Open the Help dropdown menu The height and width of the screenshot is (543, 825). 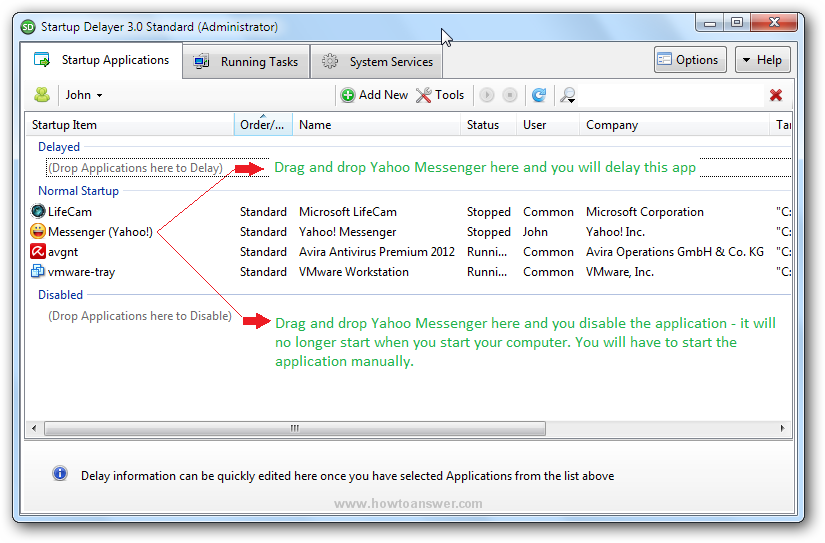point(762,59)
